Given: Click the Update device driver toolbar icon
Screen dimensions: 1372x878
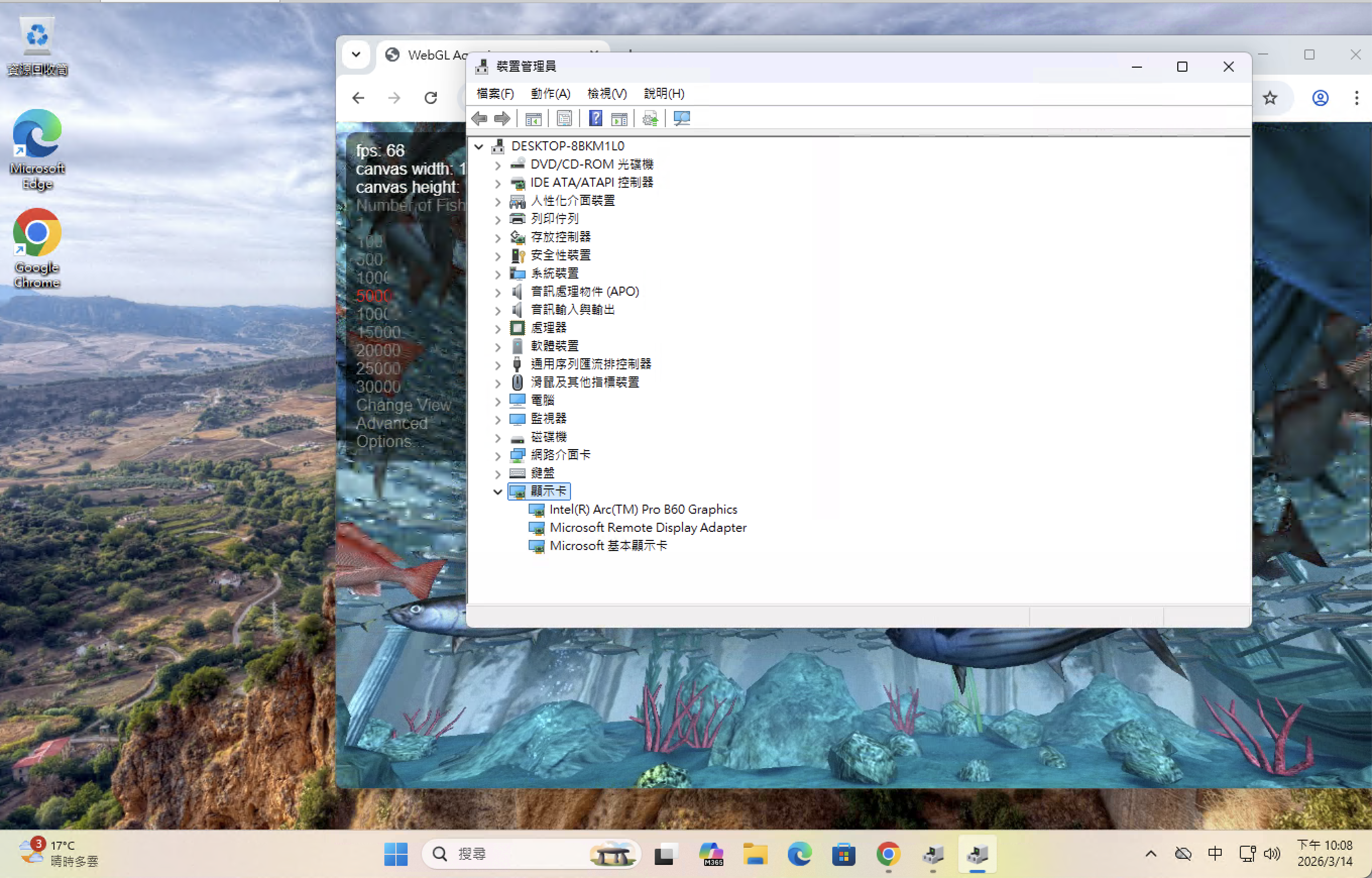Looking at the screenshot, I should pyautogui.click(x=650, y=119).
